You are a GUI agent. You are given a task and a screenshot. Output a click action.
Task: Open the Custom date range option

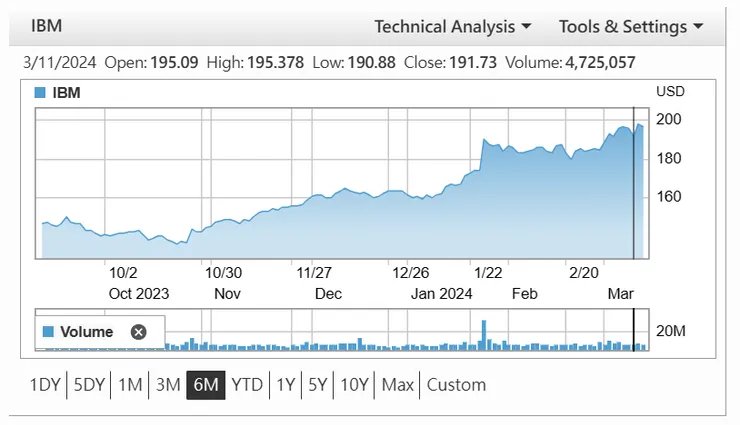point(456,385)
